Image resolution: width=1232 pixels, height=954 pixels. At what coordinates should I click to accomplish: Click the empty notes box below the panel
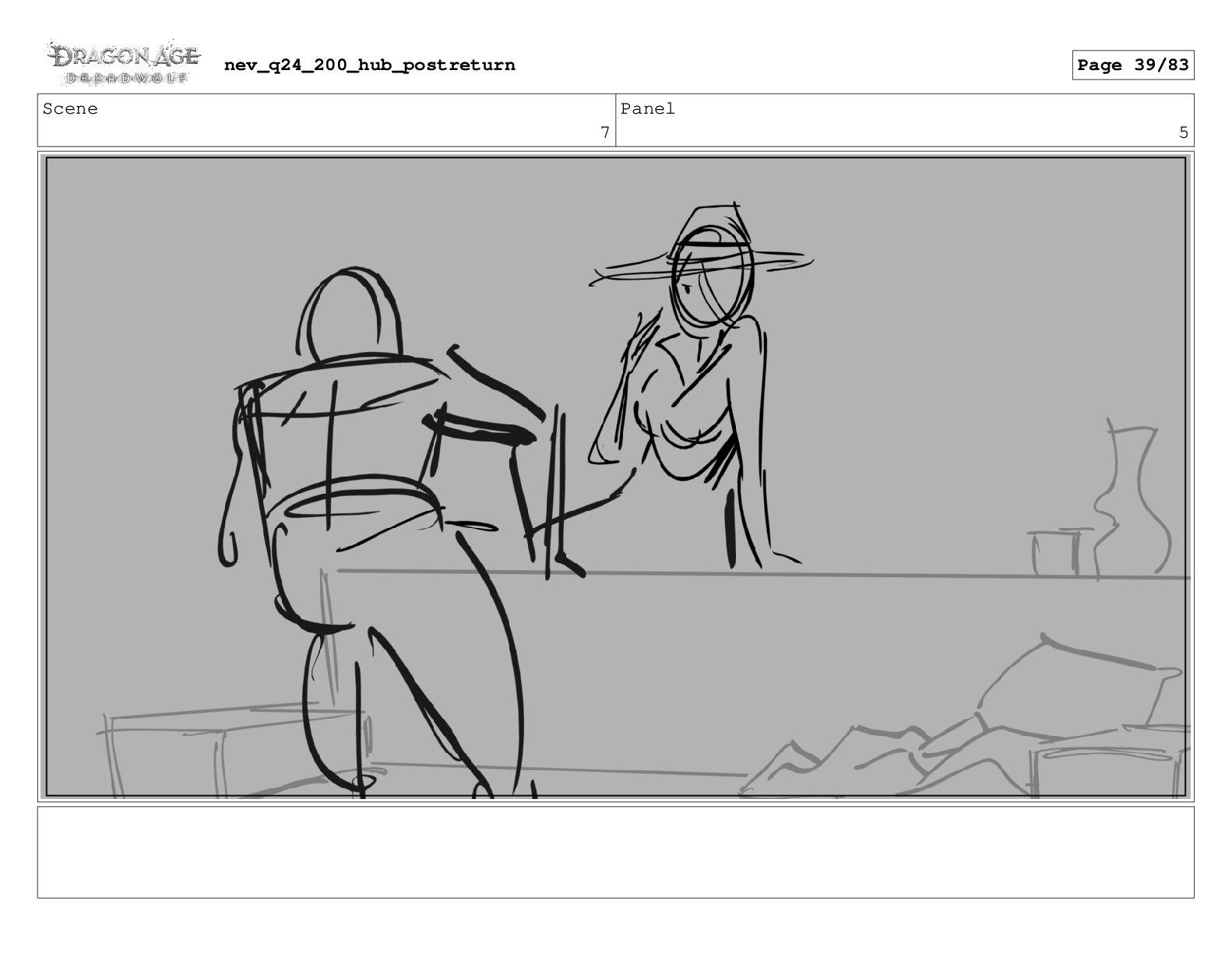click(x=615, y=852)
